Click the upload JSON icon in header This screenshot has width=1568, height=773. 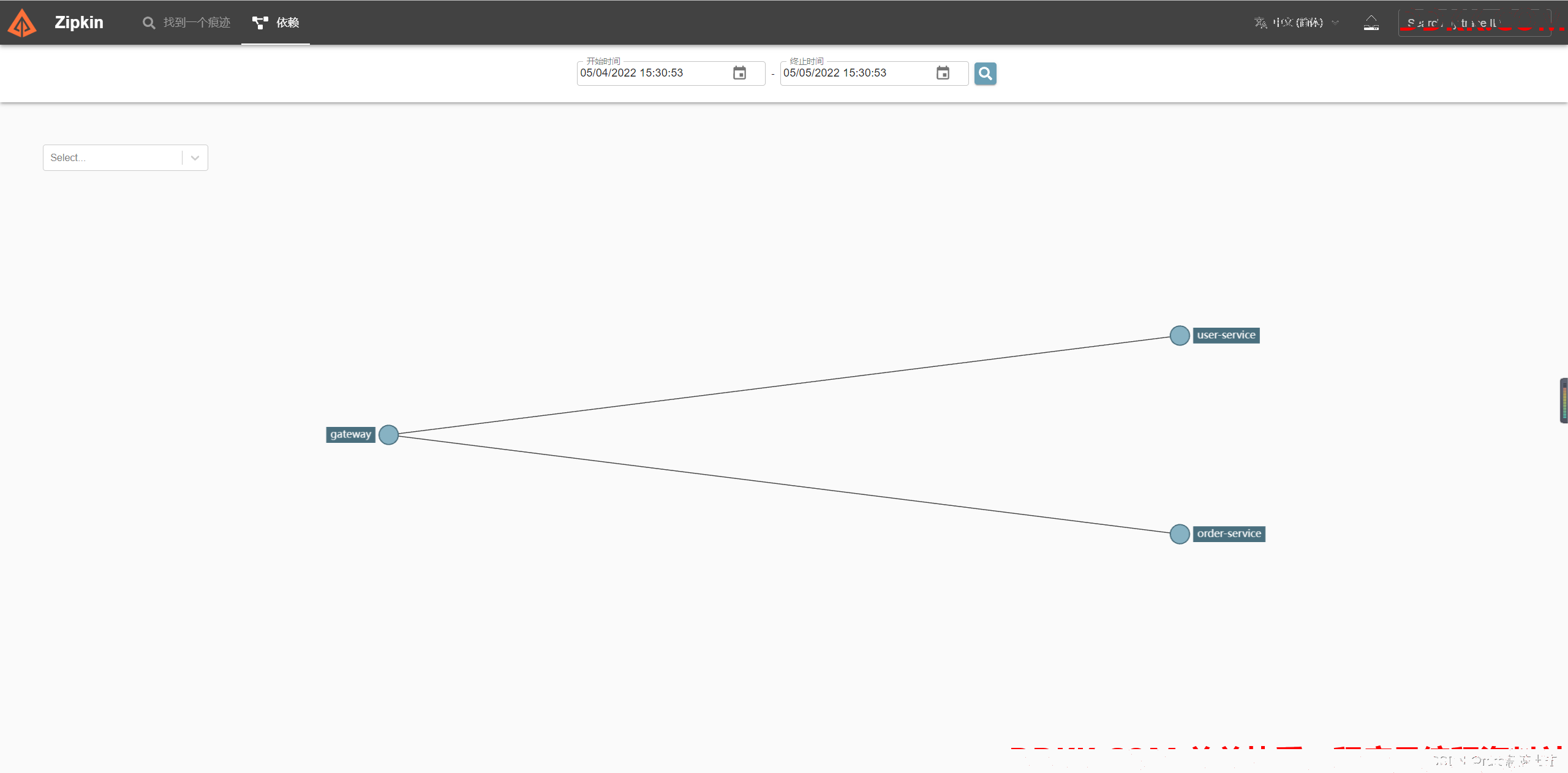pos(1371,23)
